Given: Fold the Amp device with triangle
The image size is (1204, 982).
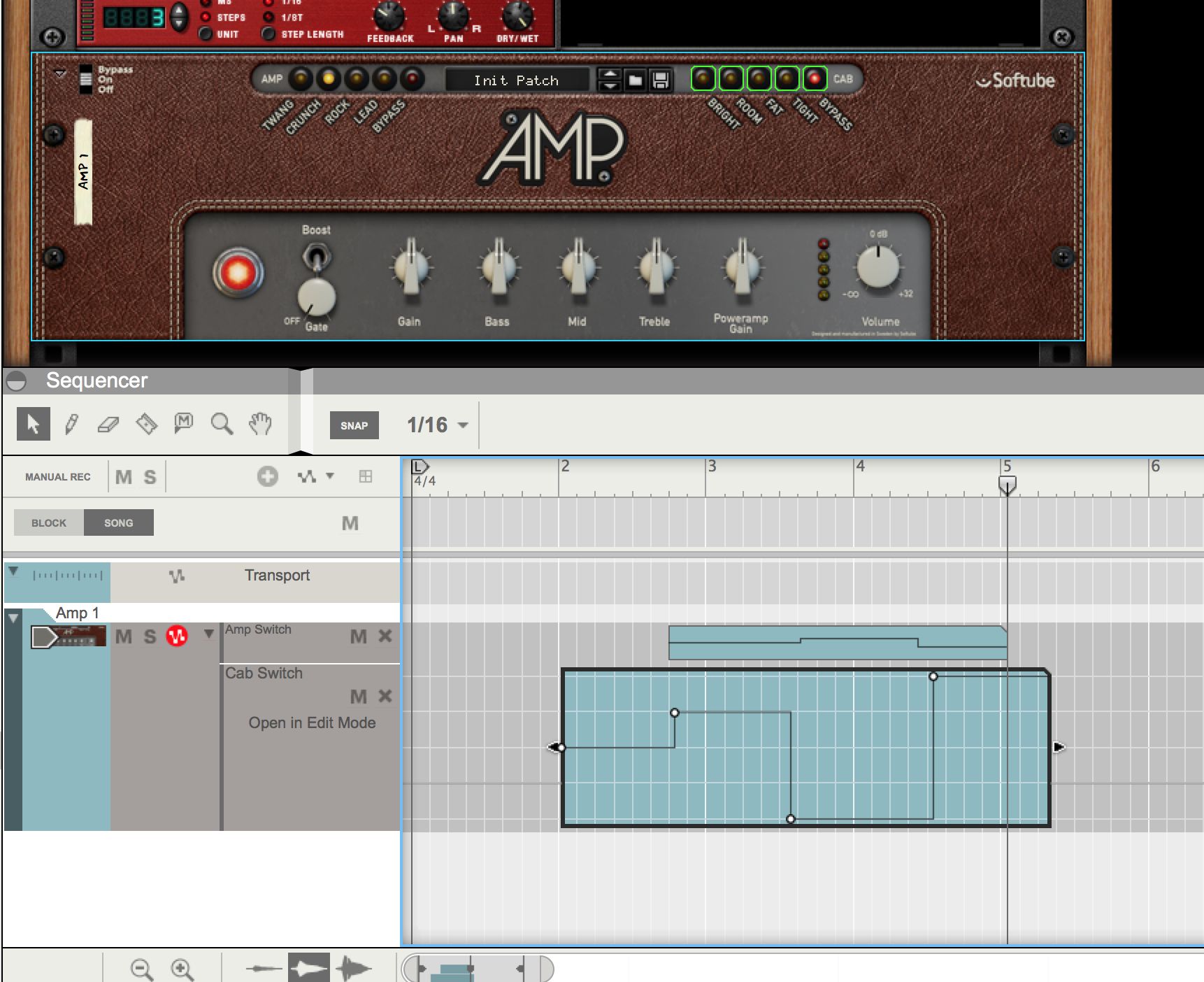Looking at the screenshot, I should click(x=60, y=73).
